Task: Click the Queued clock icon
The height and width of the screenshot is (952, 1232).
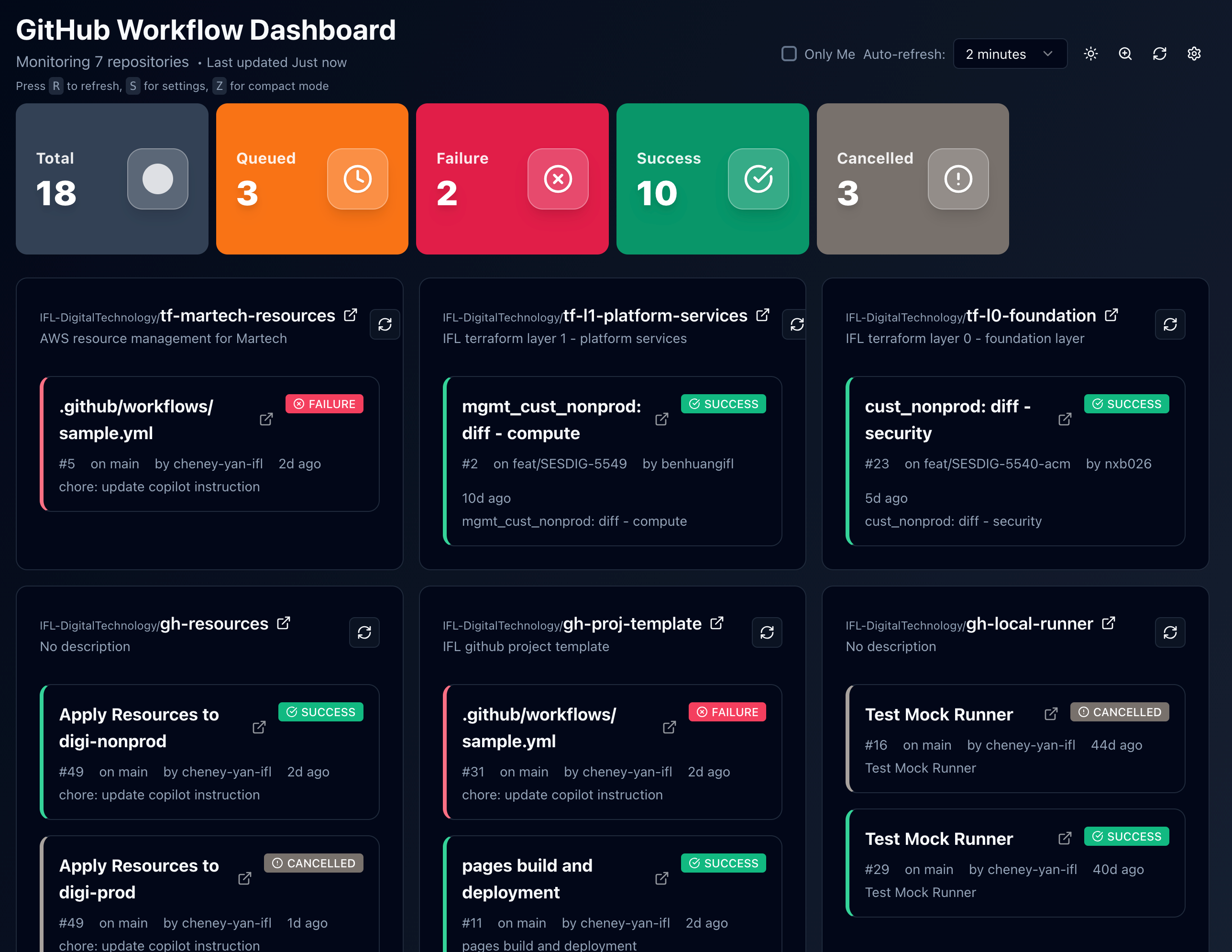Action: [358, 179]
